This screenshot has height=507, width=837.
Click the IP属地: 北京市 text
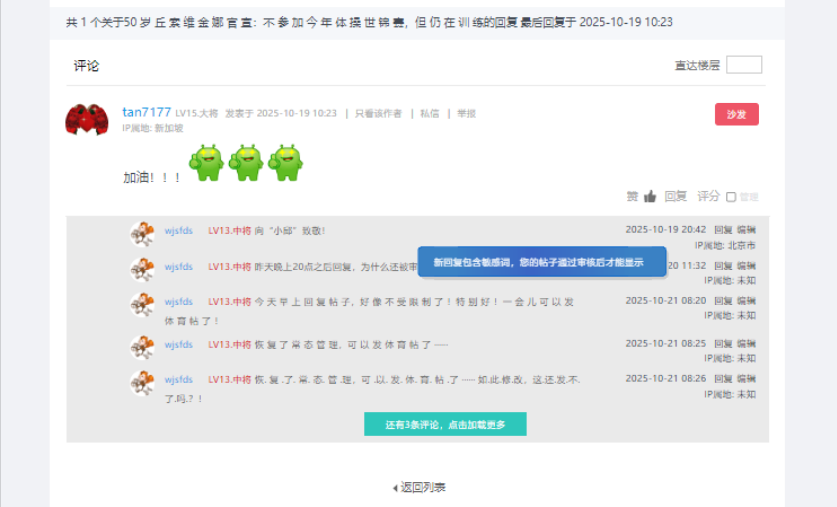pyautogui.click(x=725, y=245)
